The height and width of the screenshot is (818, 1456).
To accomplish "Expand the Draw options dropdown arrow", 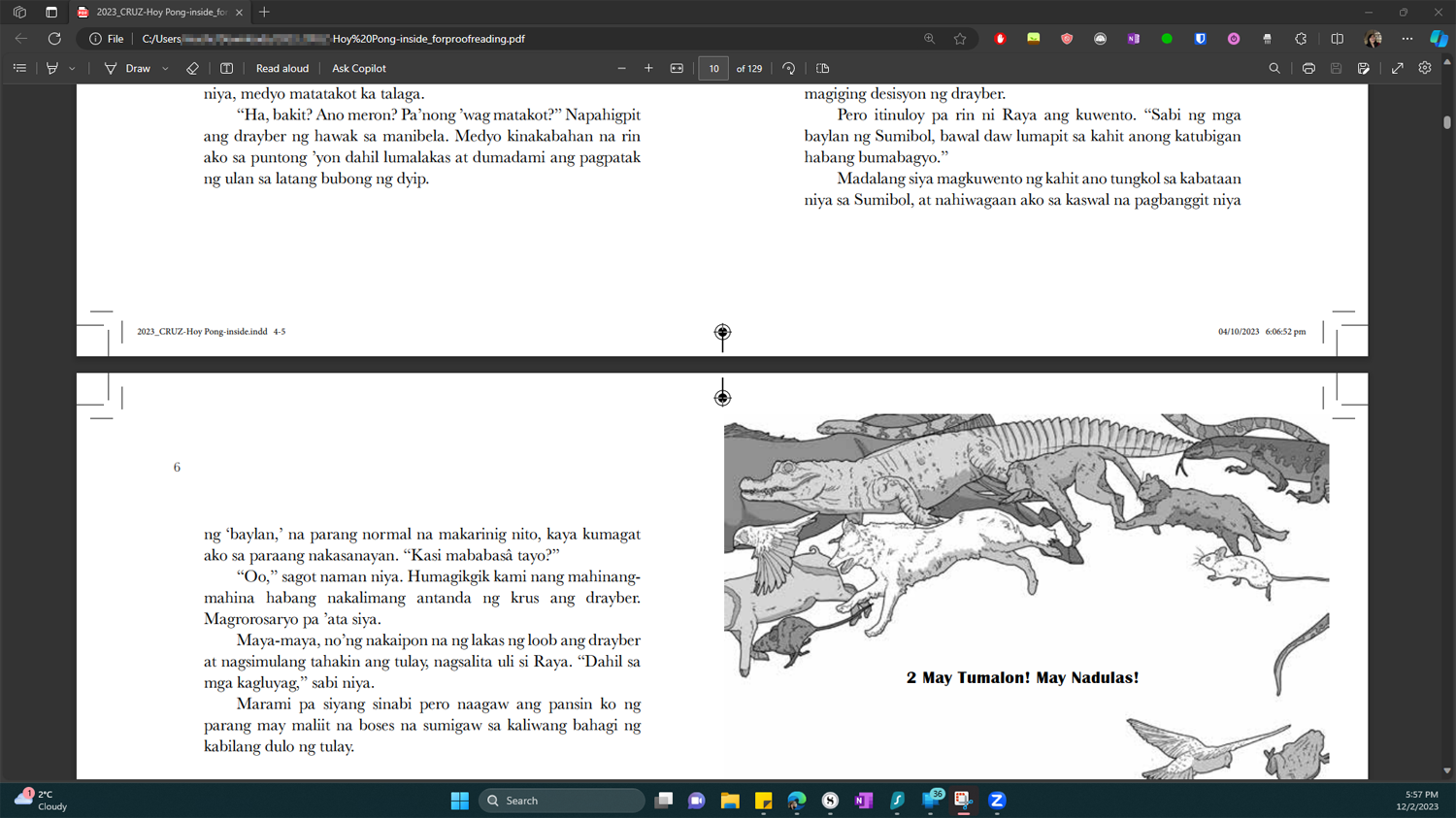I will click(x=165, y=69).
